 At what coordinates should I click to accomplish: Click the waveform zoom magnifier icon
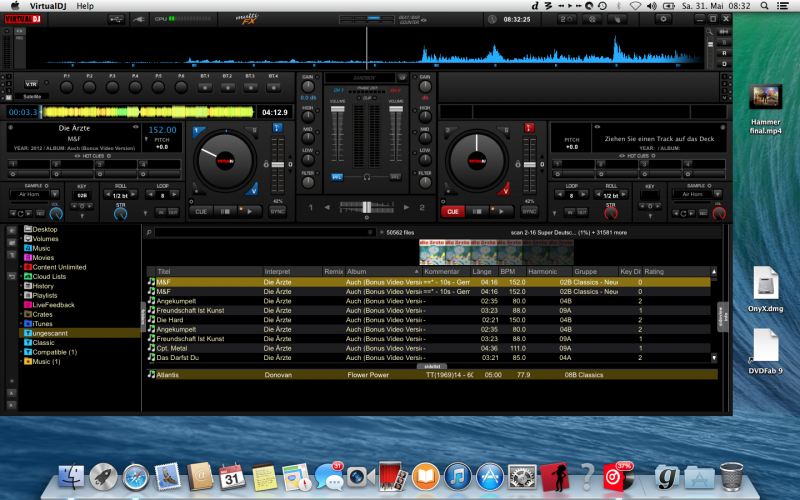click(709, 32)
